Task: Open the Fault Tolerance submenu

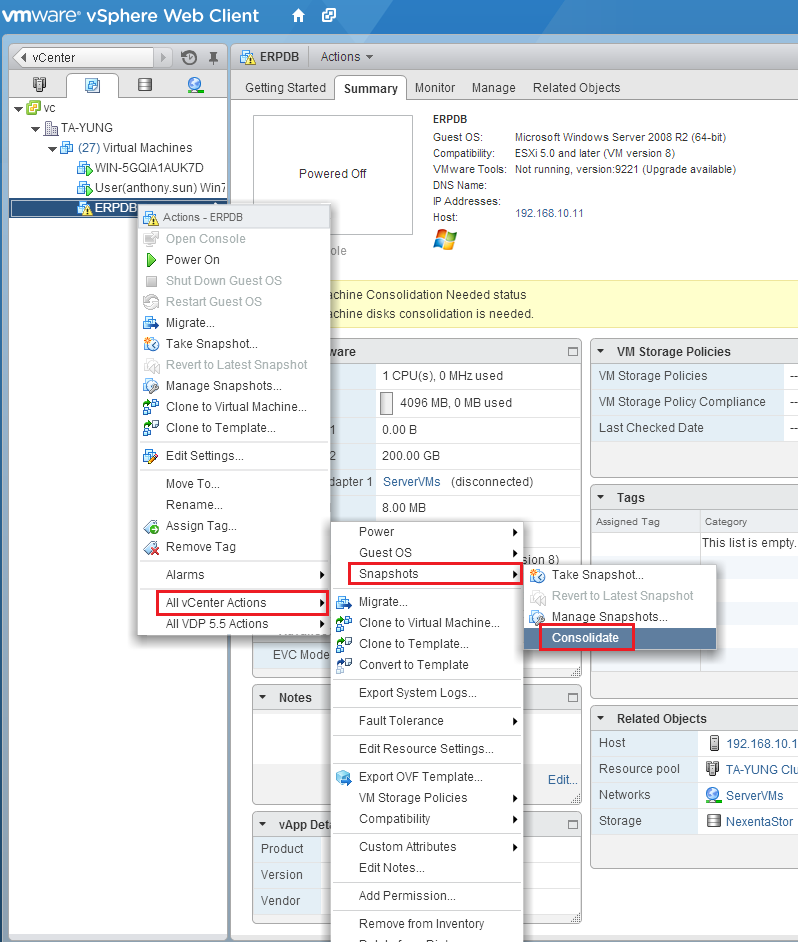Action: coord(427,721)
